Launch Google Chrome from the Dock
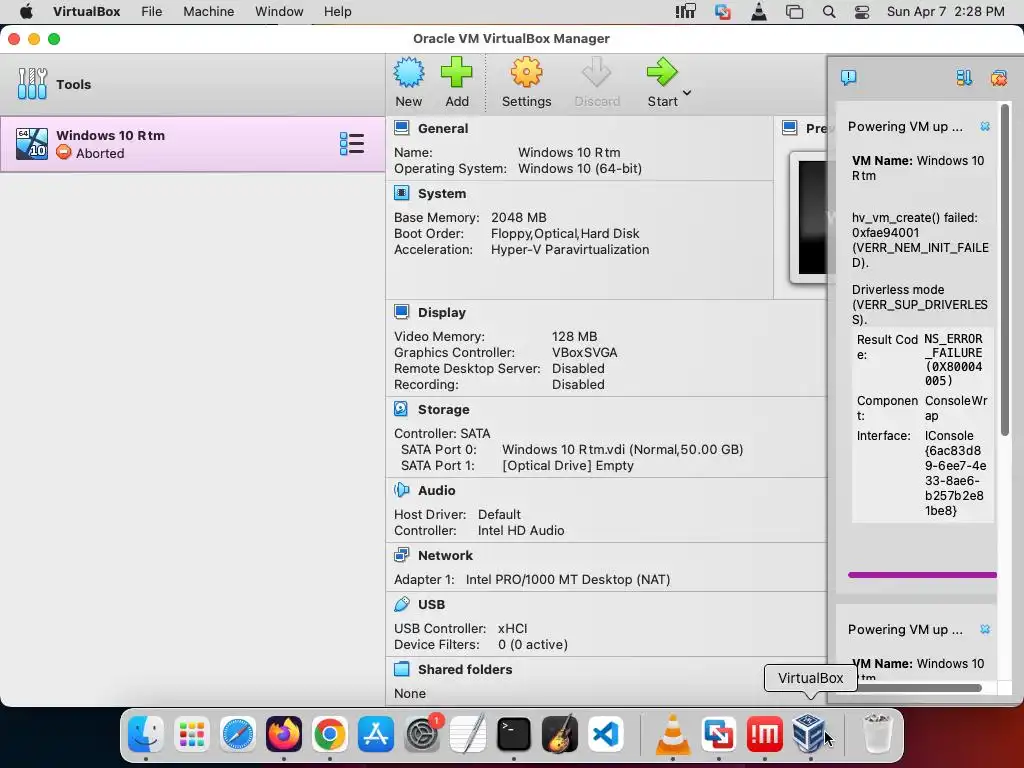Viewport: 1024px width, 768px height. (330, 734)
